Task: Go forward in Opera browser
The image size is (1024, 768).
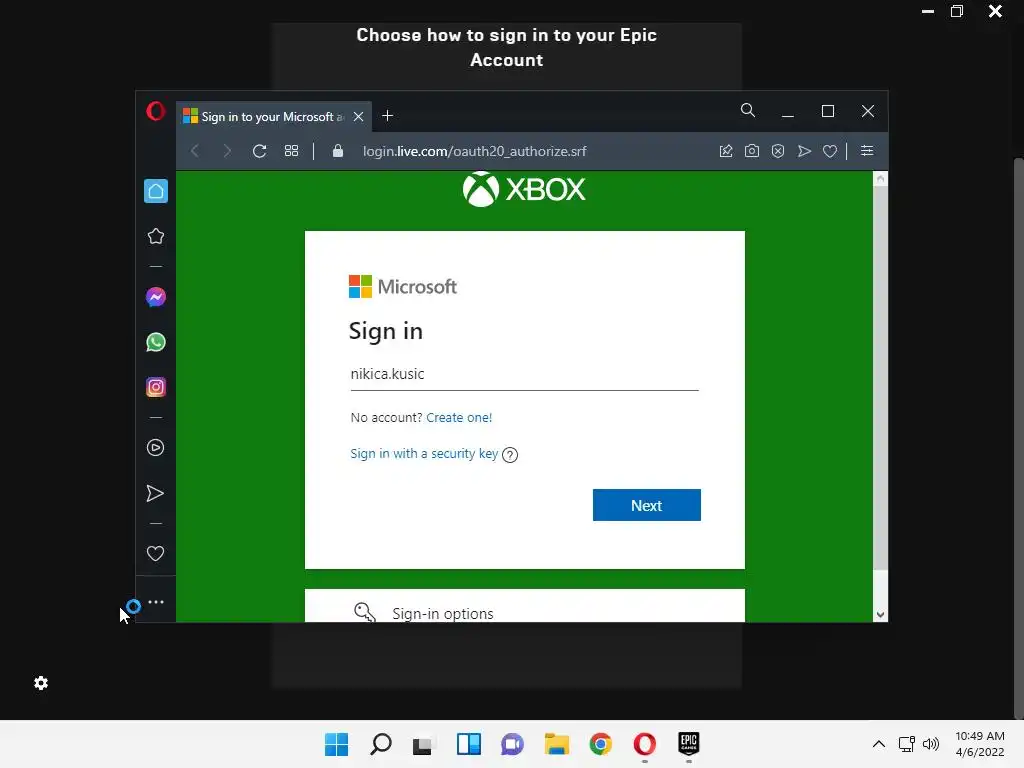Action: [227, 151]
